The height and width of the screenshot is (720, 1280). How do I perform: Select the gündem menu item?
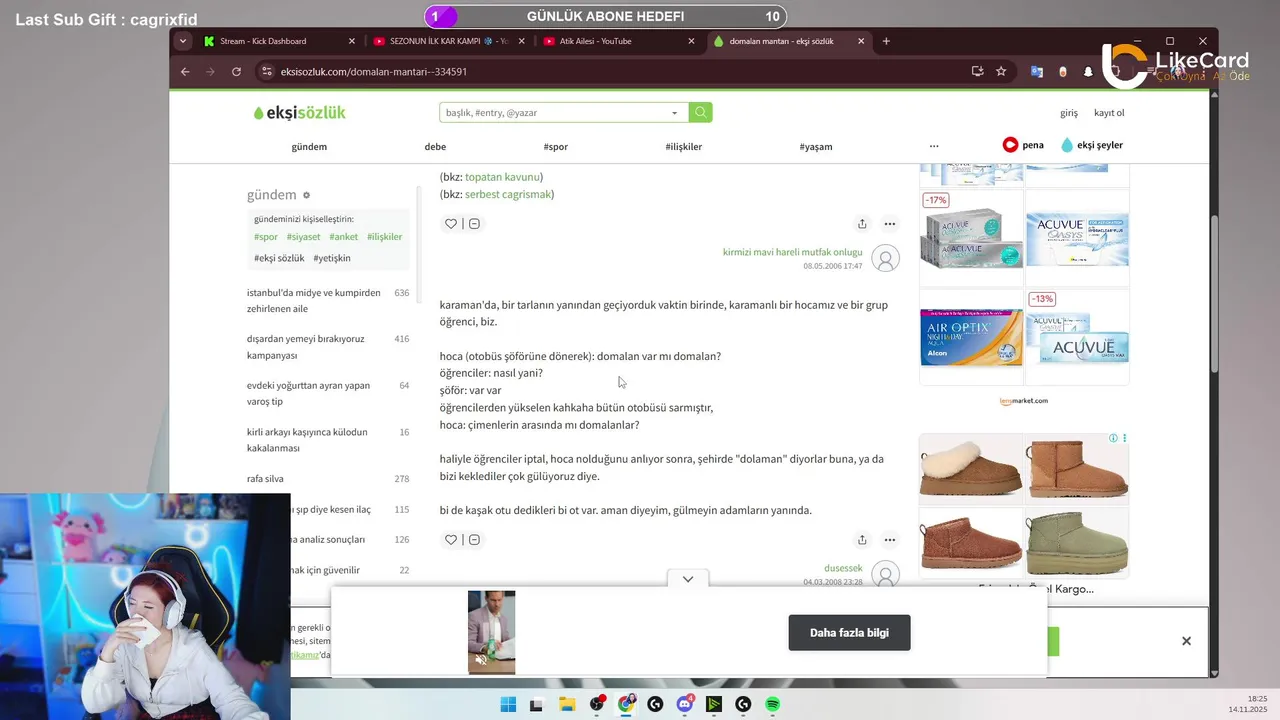point(309,147)
